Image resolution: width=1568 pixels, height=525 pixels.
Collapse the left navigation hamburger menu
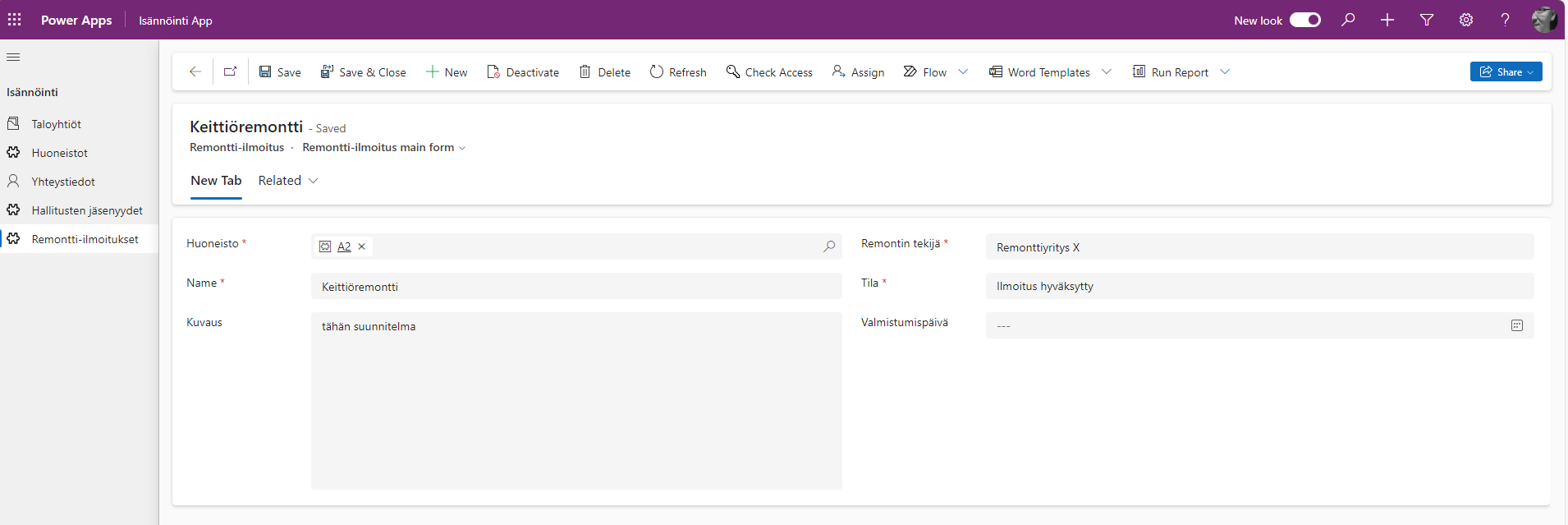click(x=13, y=57)
